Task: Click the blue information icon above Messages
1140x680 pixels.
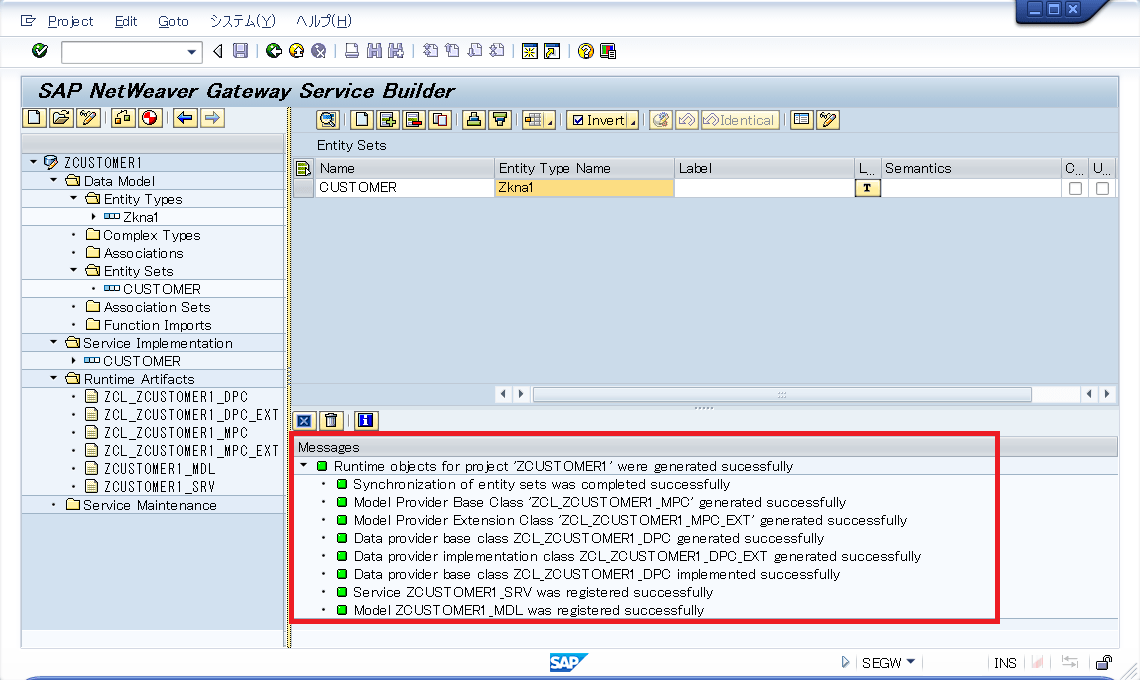Action: pos(366,420)
